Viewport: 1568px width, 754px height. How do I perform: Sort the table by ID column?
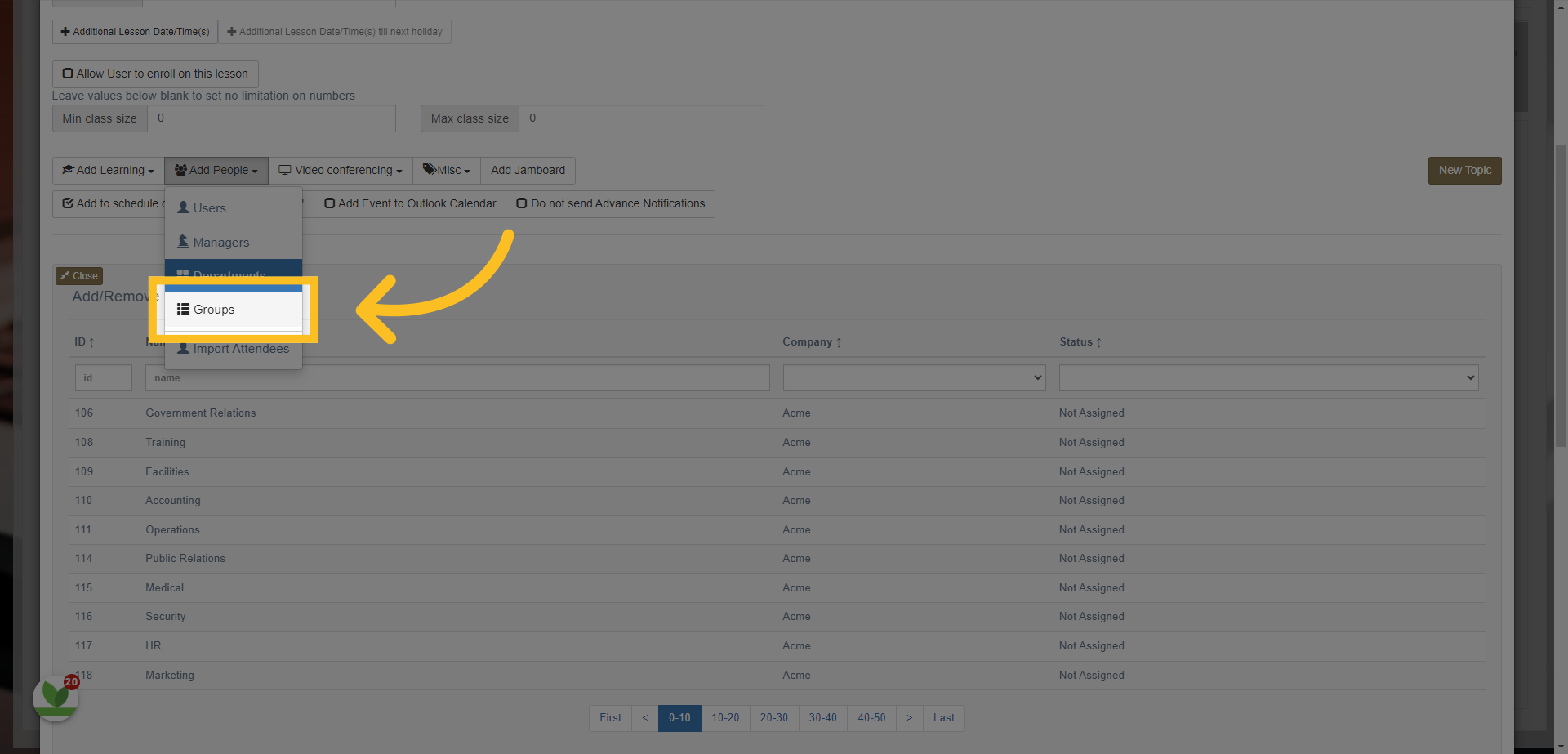pyautogui.click(x=85, y=342)
